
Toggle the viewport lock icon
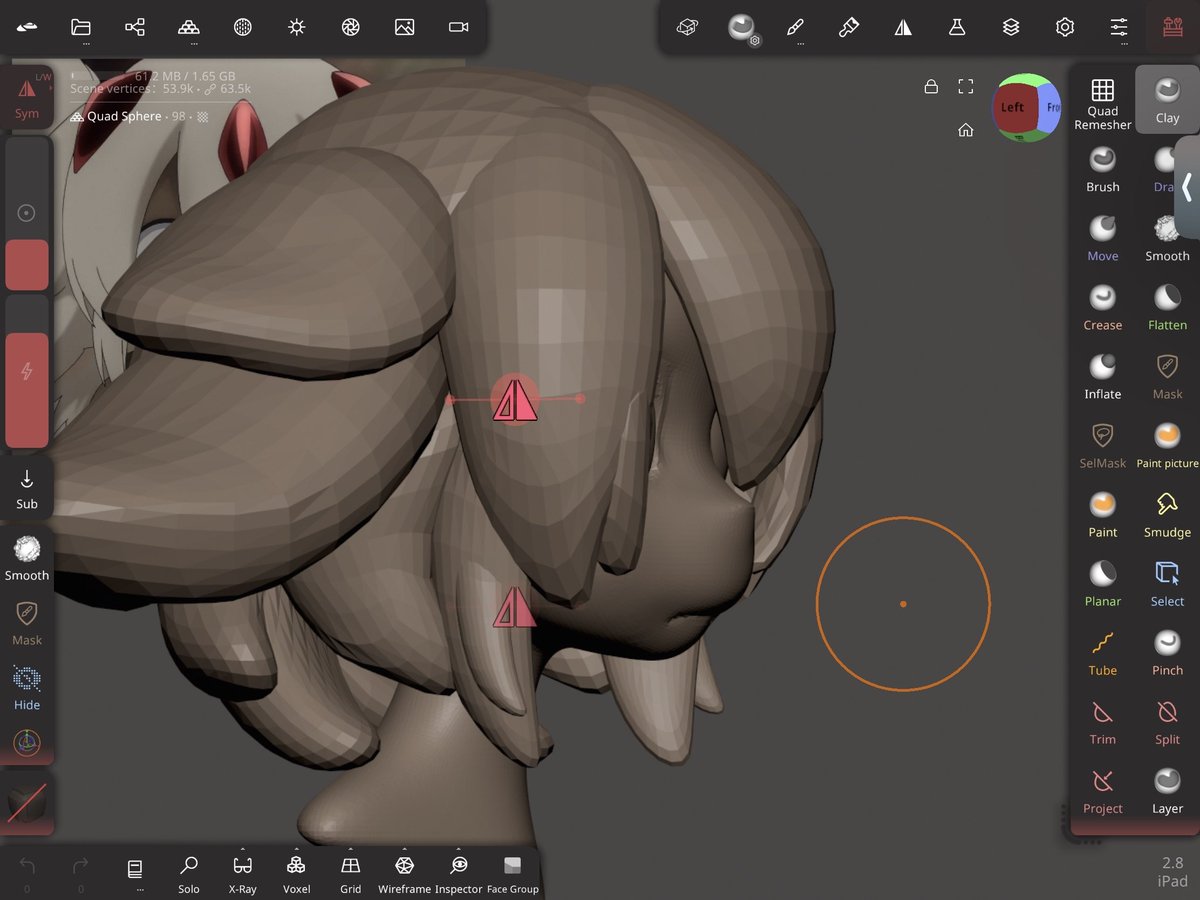(931, 86)
